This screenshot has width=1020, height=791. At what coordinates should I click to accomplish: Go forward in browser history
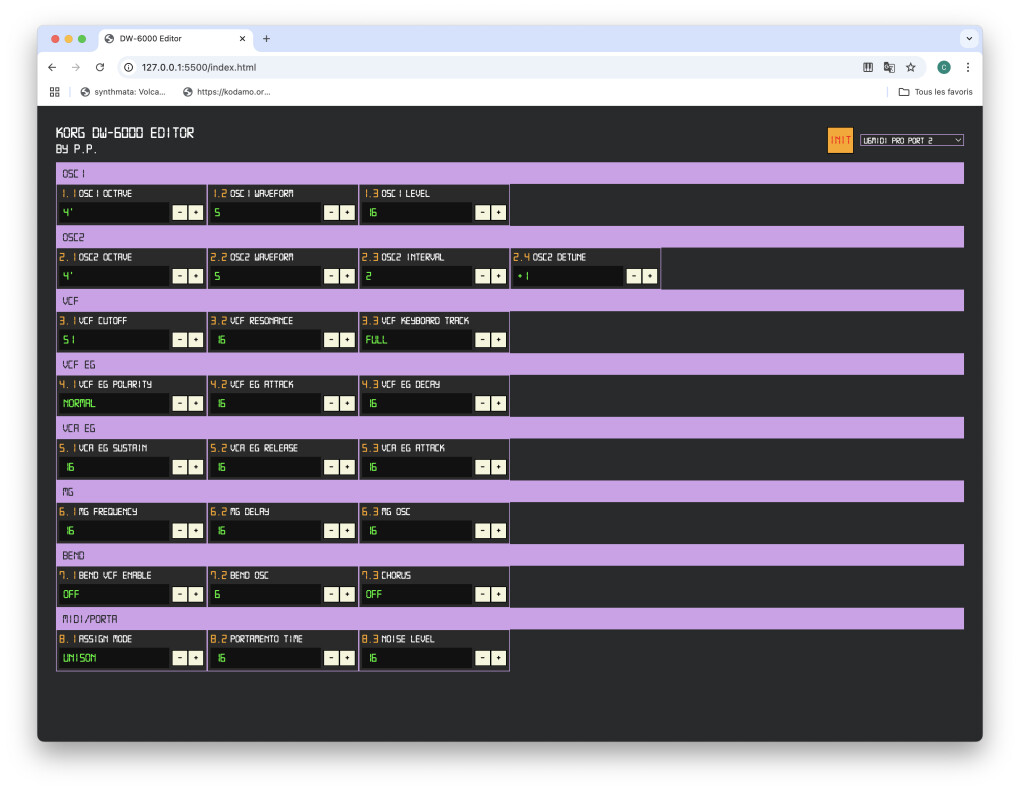click(76, 67)
